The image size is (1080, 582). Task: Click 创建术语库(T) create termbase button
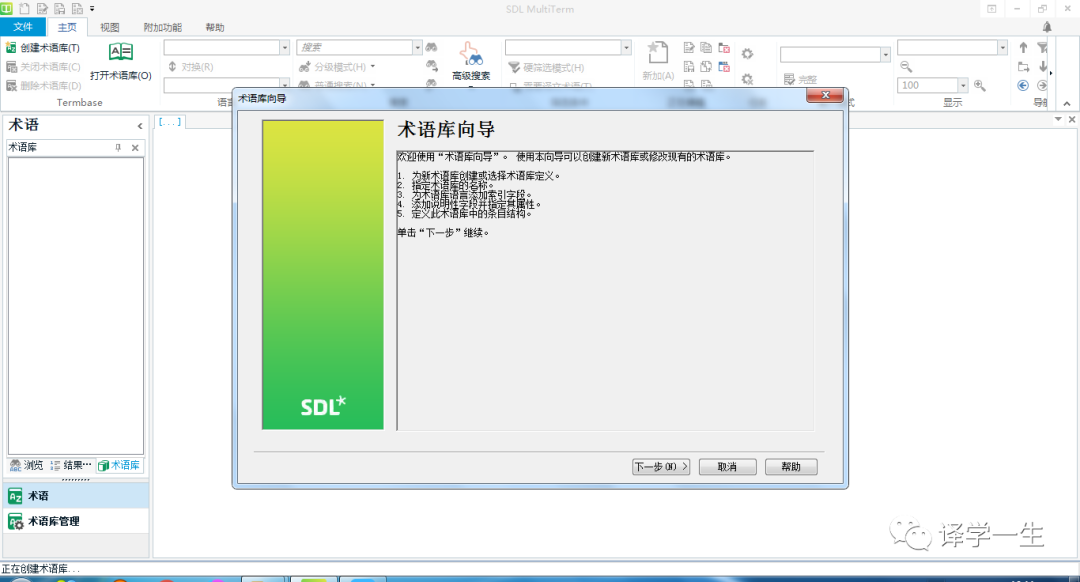click(43, 48)
